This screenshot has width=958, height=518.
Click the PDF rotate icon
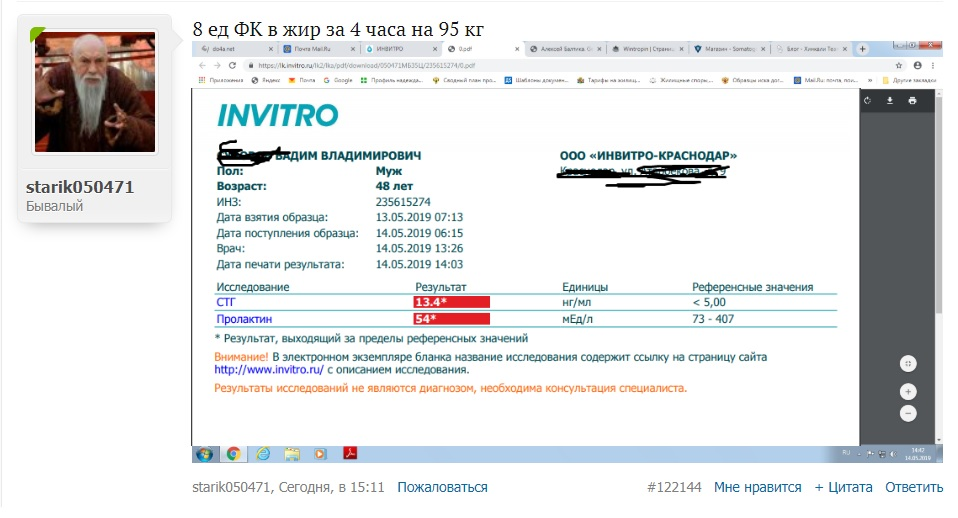coord(868,101)
